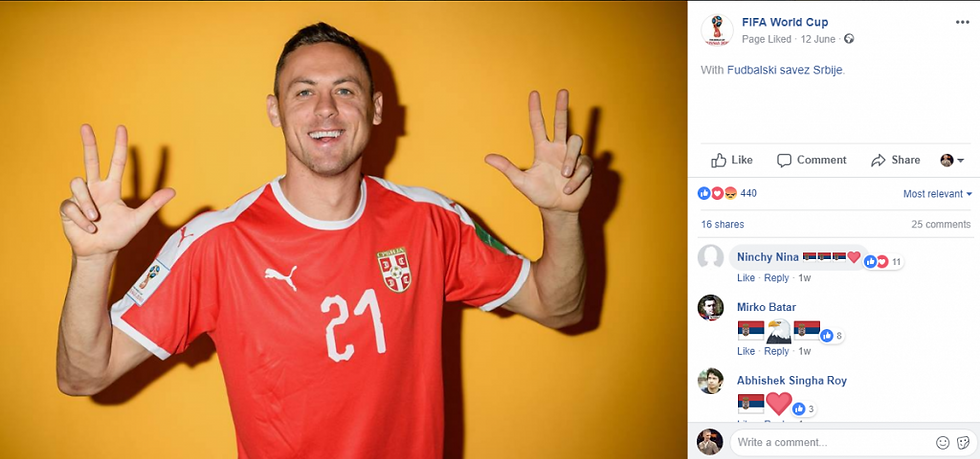This screenshot has width=980, height=459.
Task: Open the sticker picker in comment box
Action: click(963, 443)
